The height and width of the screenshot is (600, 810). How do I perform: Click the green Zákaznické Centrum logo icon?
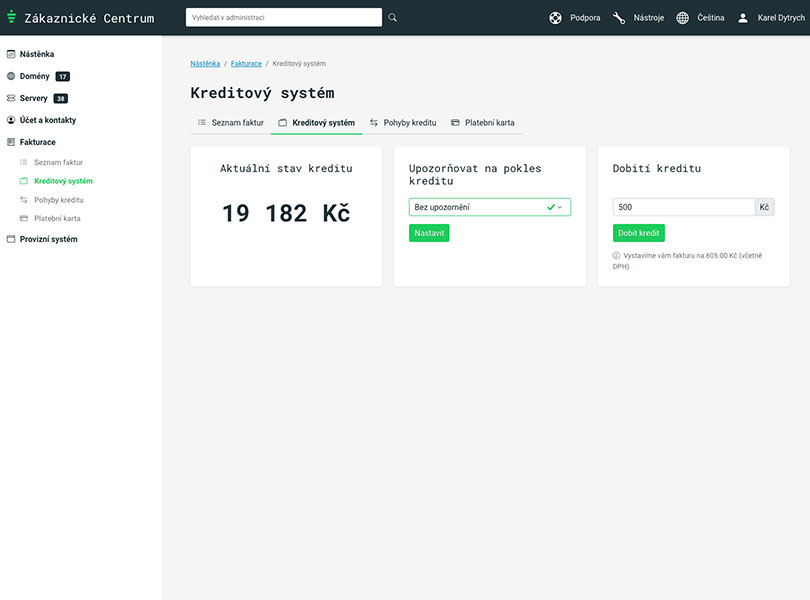[11, 17]
